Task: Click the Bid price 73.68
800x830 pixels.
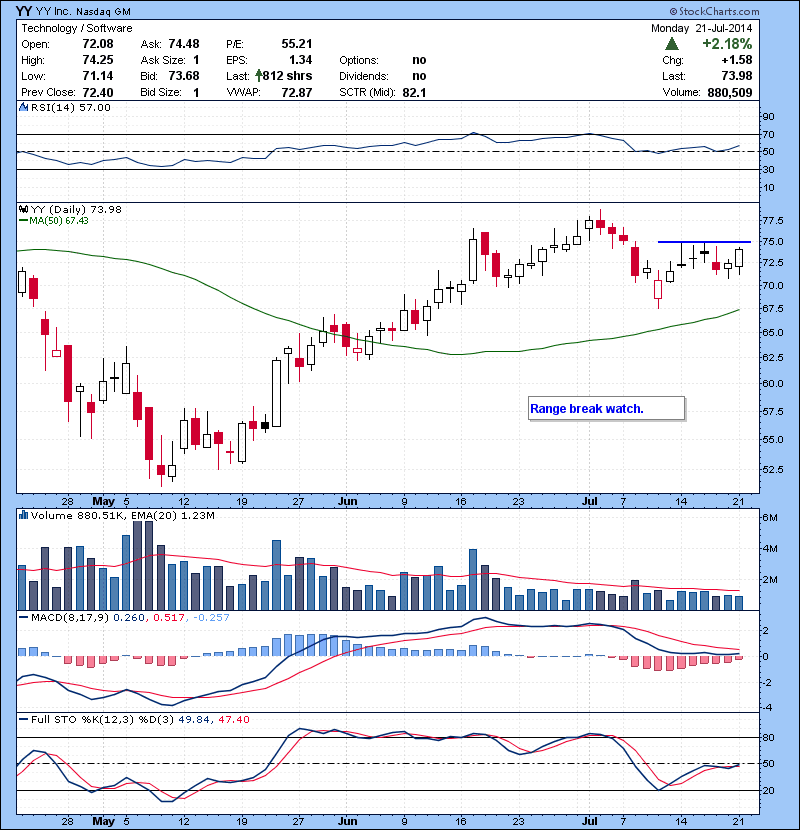Action: tap(184, 76)
